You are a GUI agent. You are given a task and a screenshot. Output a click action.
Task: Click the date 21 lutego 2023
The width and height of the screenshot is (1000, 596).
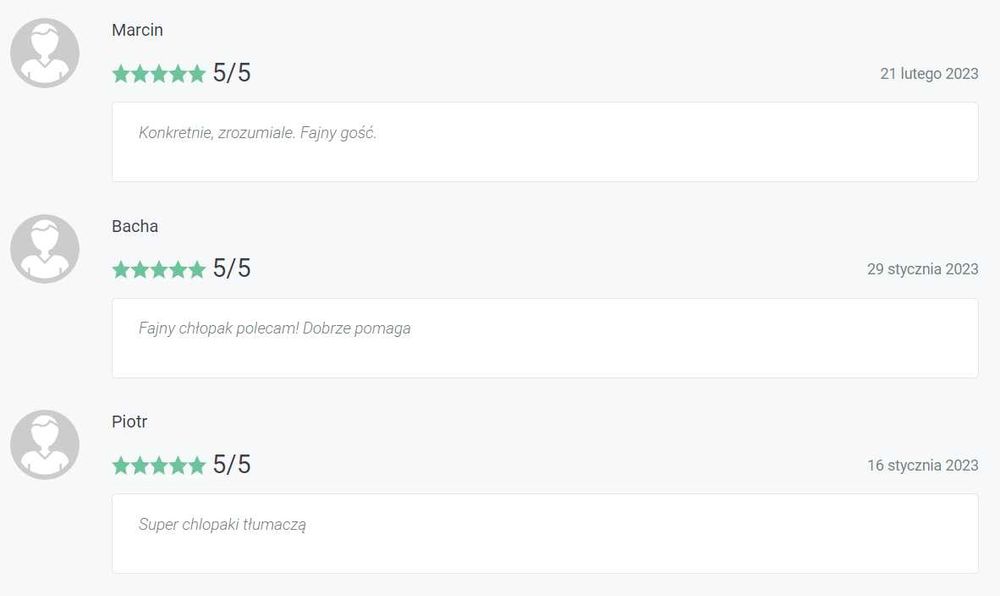[x=929, y=74]
